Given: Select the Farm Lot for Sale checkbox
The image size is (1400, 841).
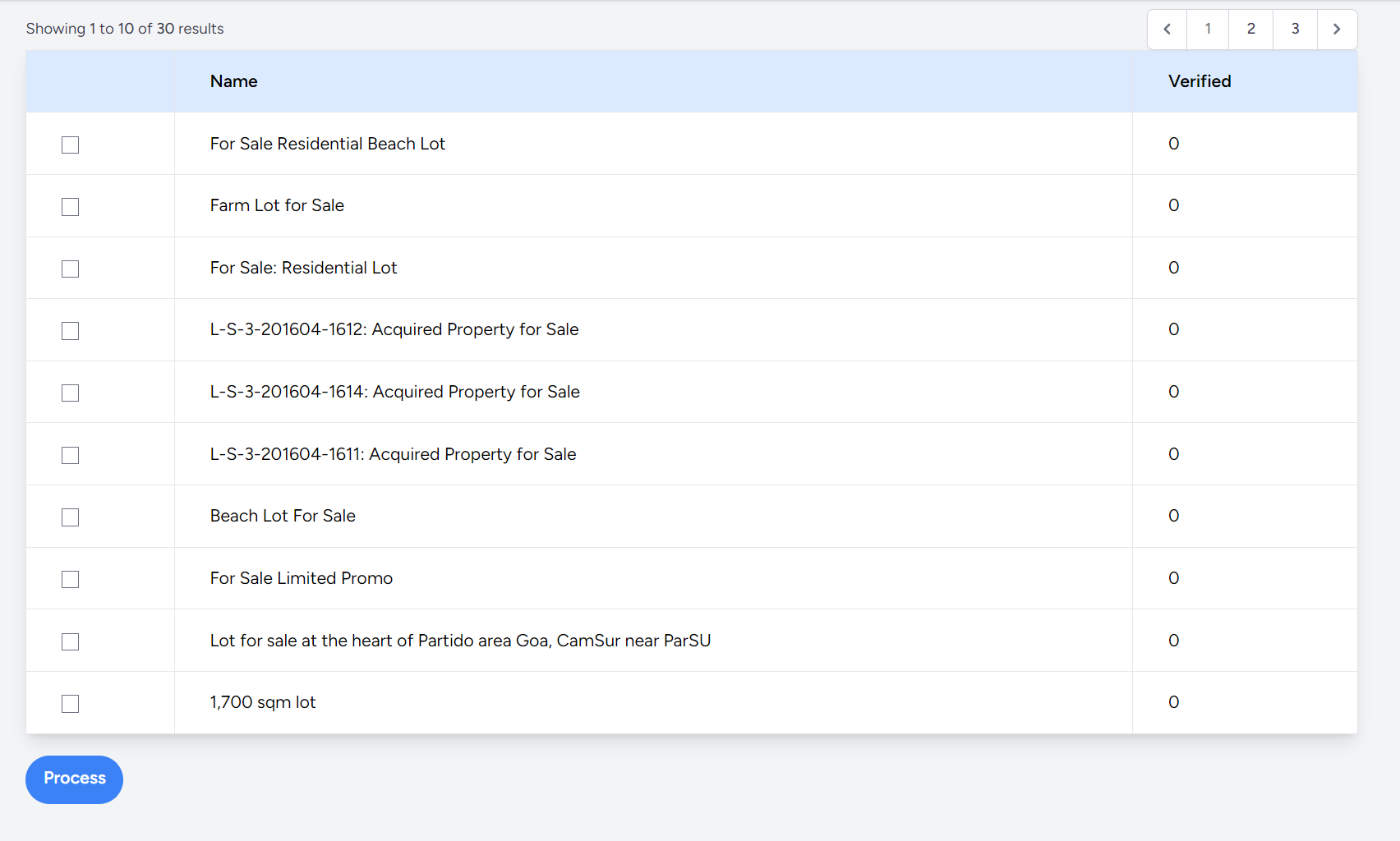Looking at the screenshot, I should tap(71, 207).
